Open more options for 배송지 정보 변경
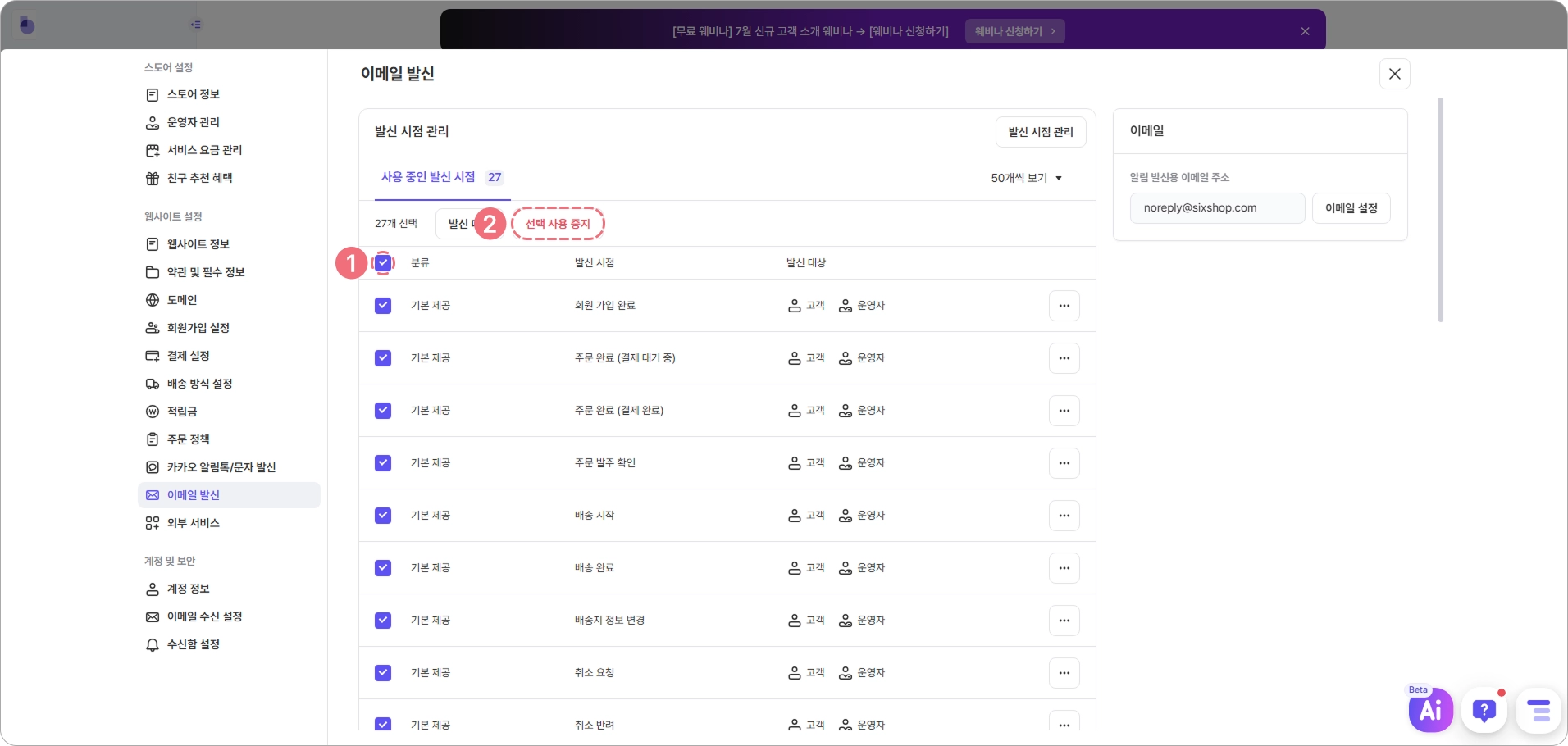 [1064, 621]
